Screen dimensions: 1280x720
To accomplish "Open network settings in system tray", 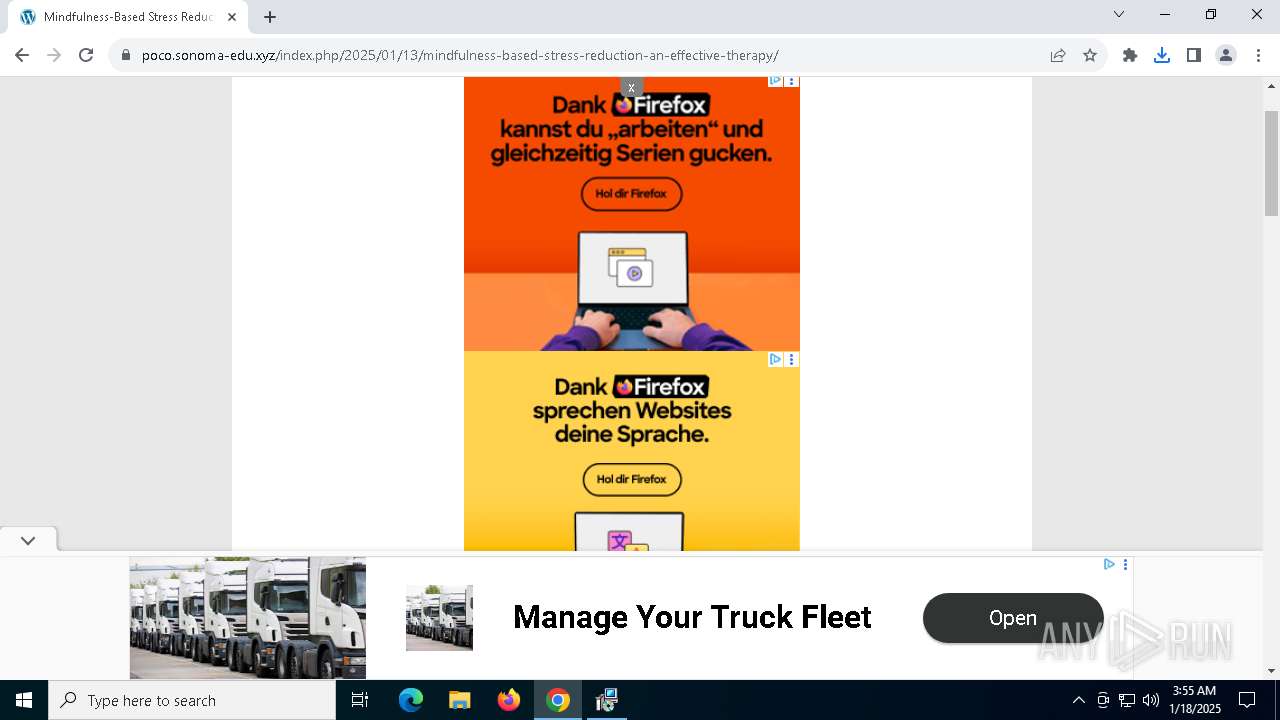I will point(1127,700).
